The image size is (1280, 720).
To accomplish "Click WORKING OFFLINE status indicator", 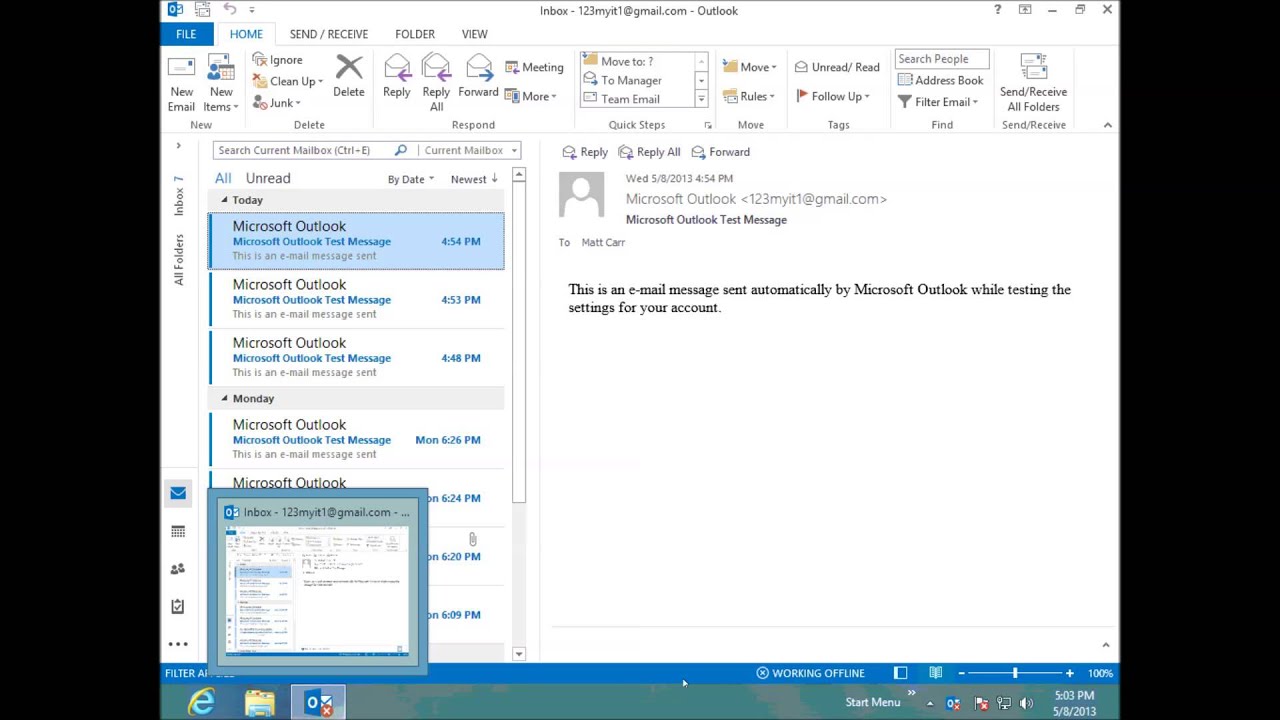I will (809, 673).
